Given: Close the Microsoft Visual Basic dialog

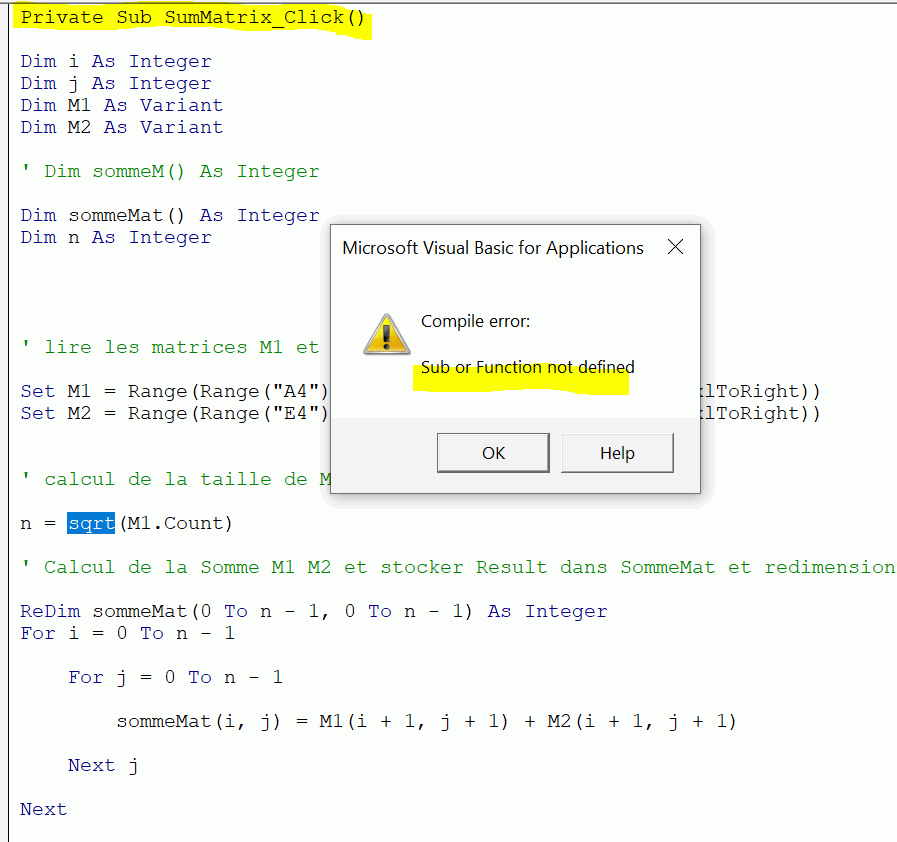Looking at the screenshot, I should (676, 247).
